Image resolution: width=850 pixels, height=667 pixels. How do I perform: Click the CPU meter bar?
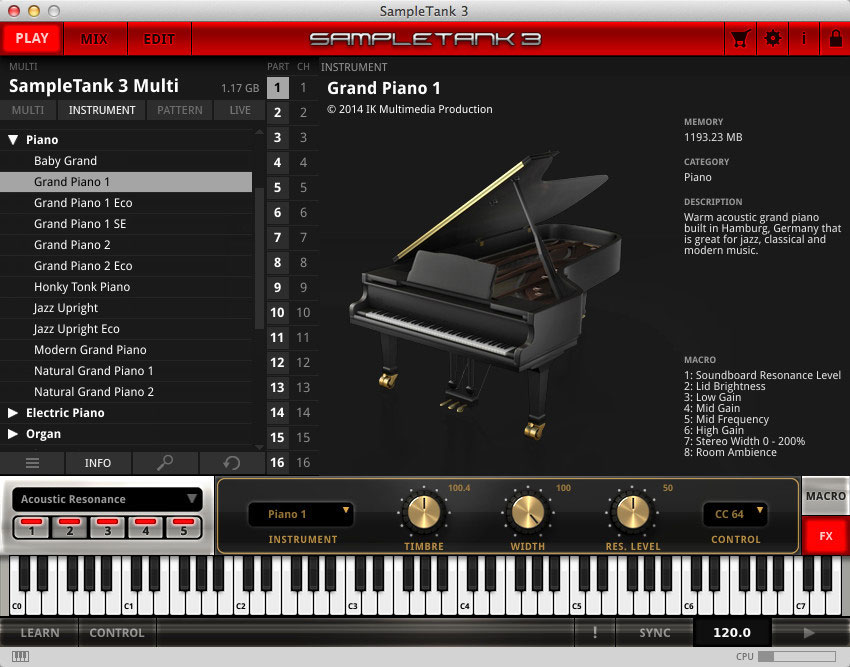pyautogui.click(x=797, y=656)
